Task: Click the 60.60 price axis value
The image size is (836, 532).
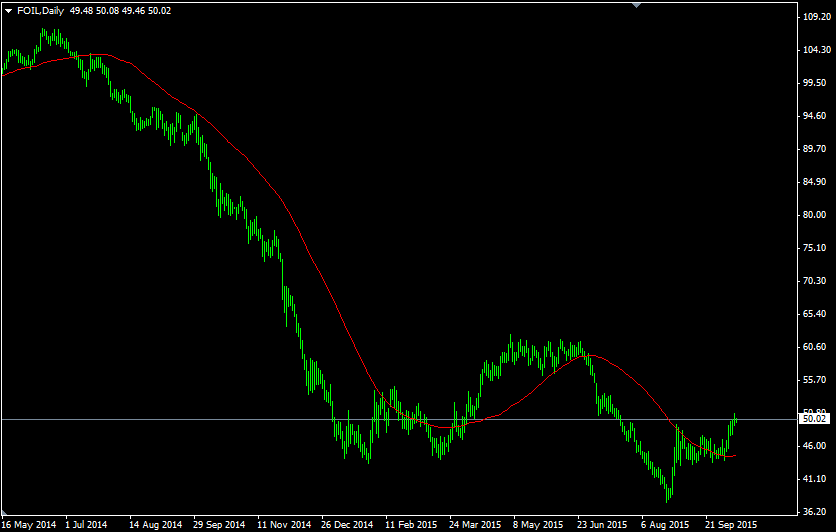Action: [816, 347]
